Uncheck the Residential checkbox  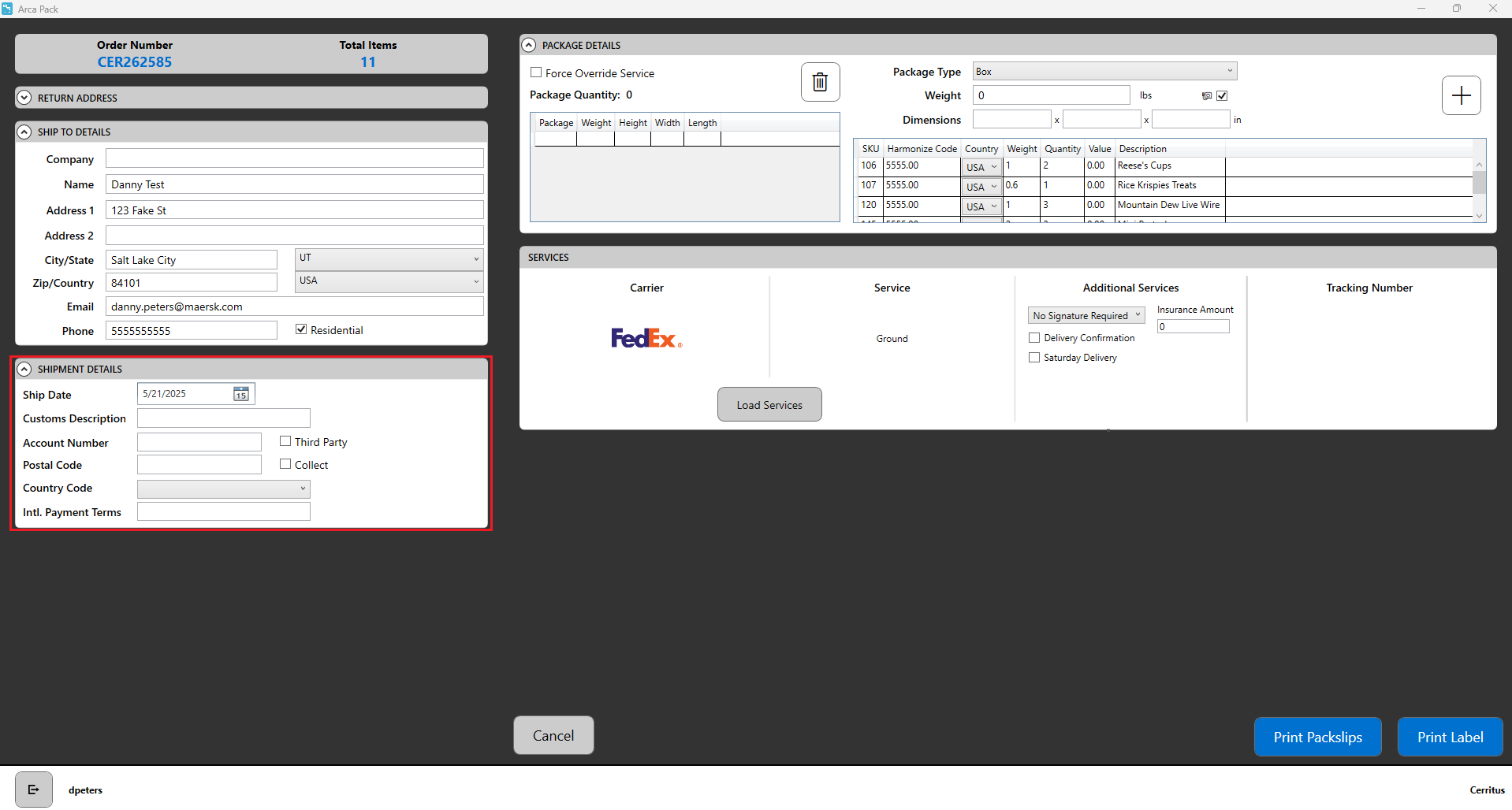point(301,329)
